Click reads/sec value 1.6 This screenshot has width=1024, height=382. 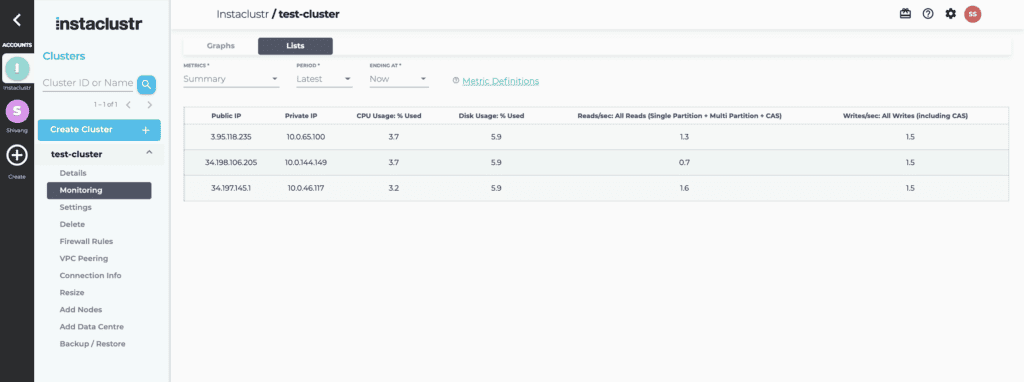[684, 188]
